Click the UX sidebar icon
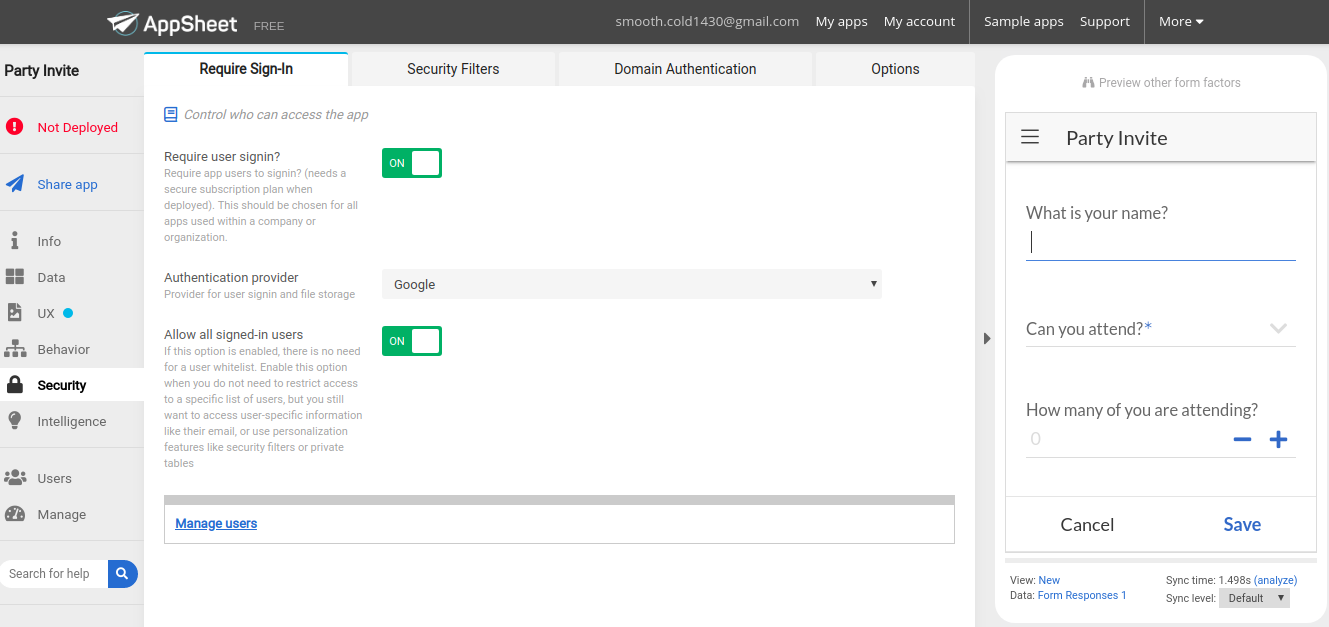1329x627 pixels. tap(14, 313)
